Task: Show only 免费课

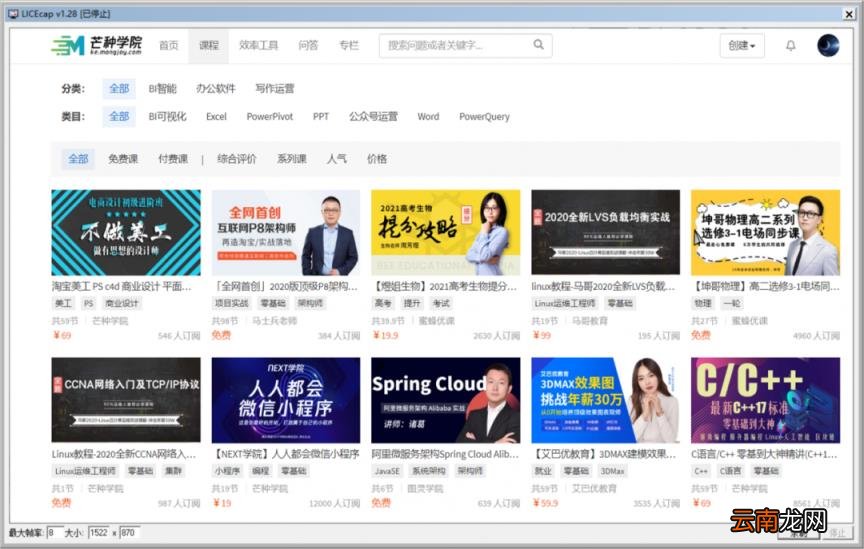Action: pos(123,159)
